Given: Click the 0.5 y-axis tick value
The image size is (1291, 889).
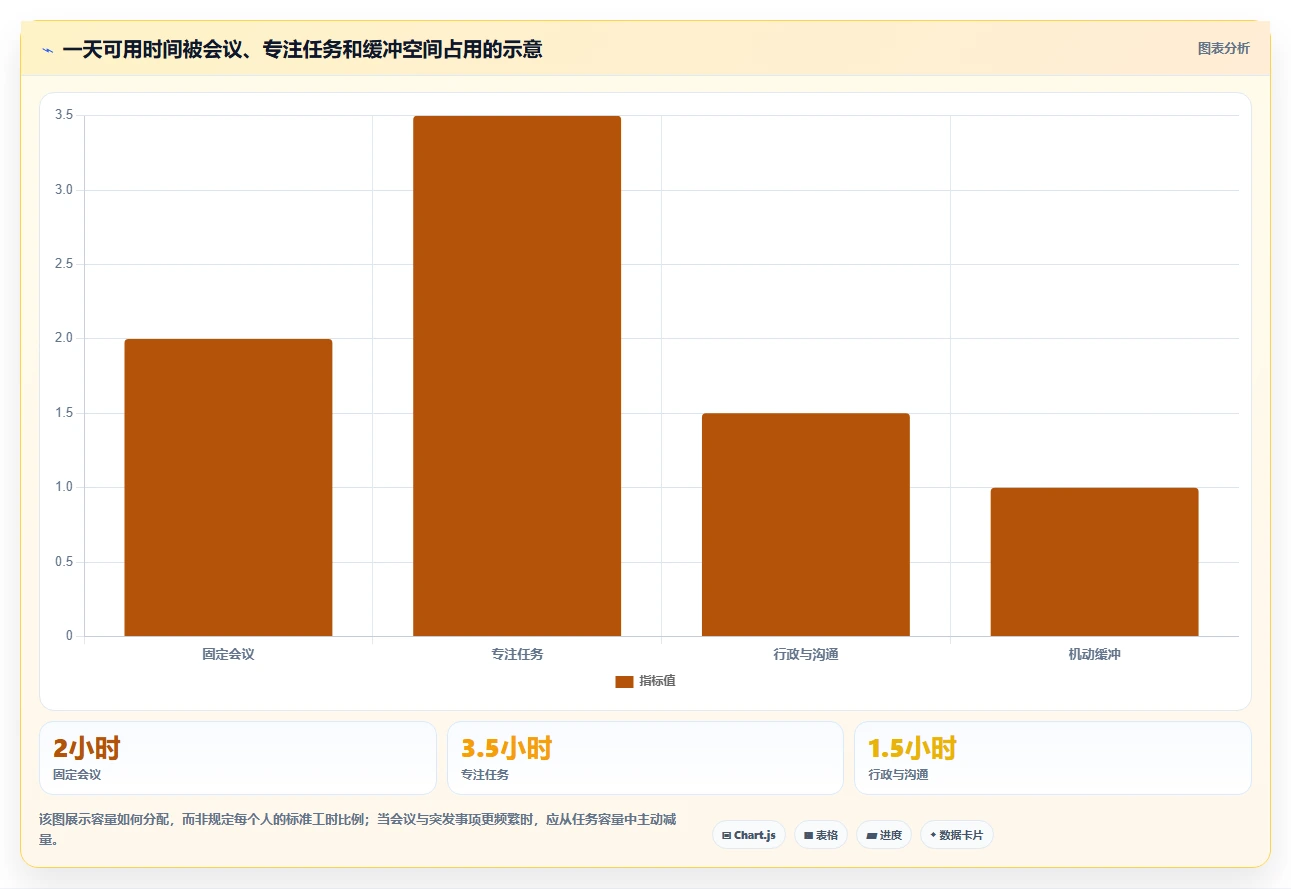Looking at the screenshot, I should click(x=64, y=562).
